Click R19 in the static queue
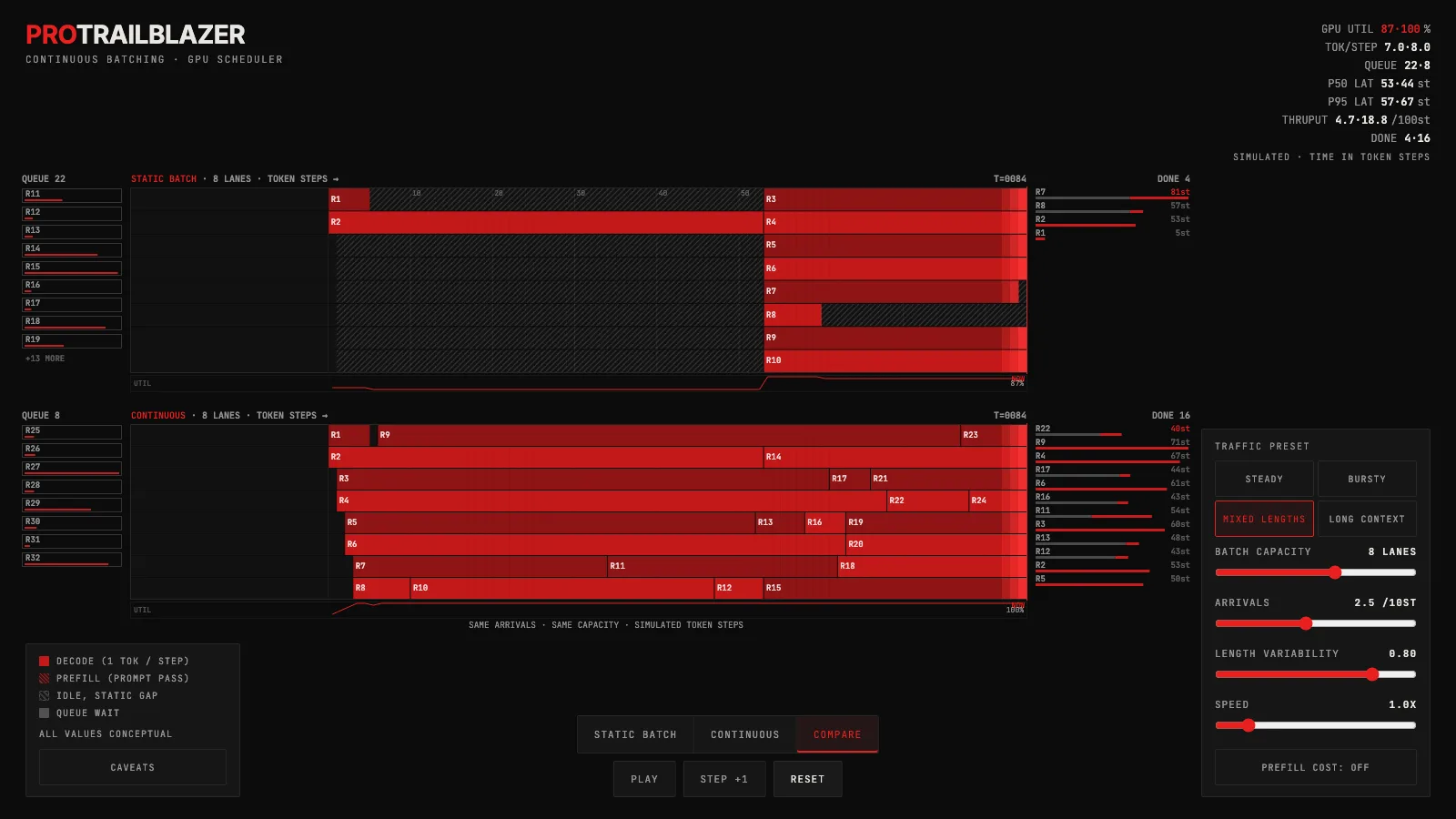The height and width of the screenshot is (819, 1456). [72, 341]
